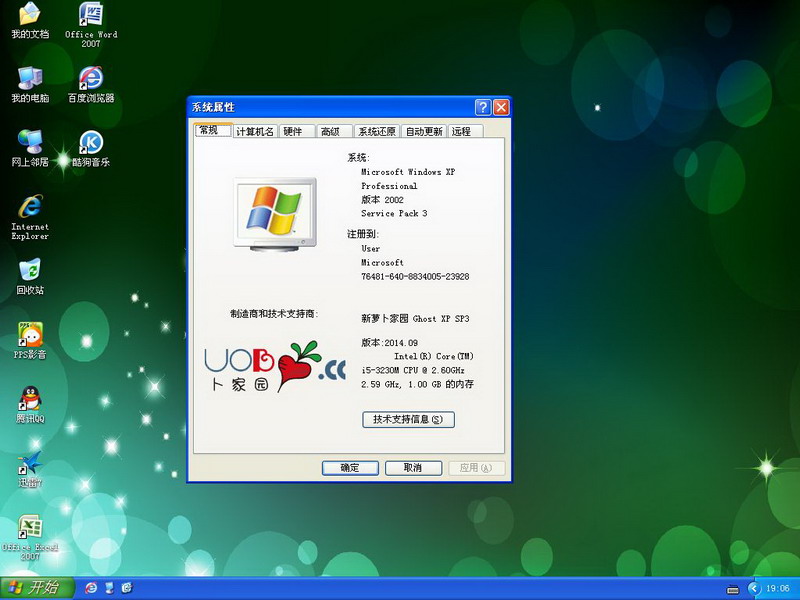Open the 高级 tab

334,132
